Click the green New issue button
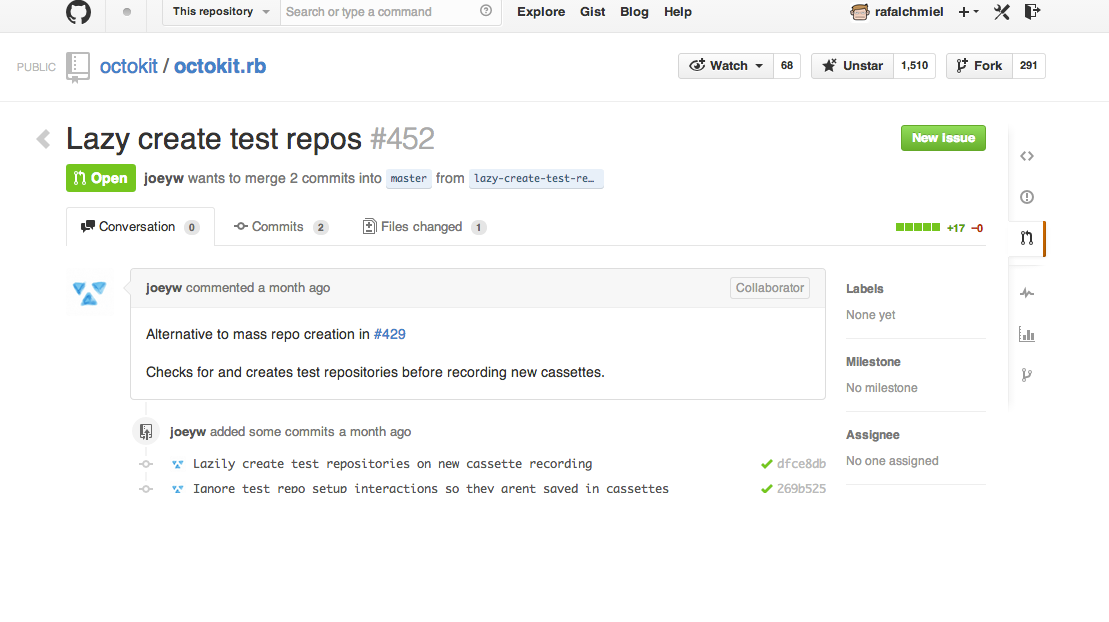The image size is (1109, 622). 943,138
